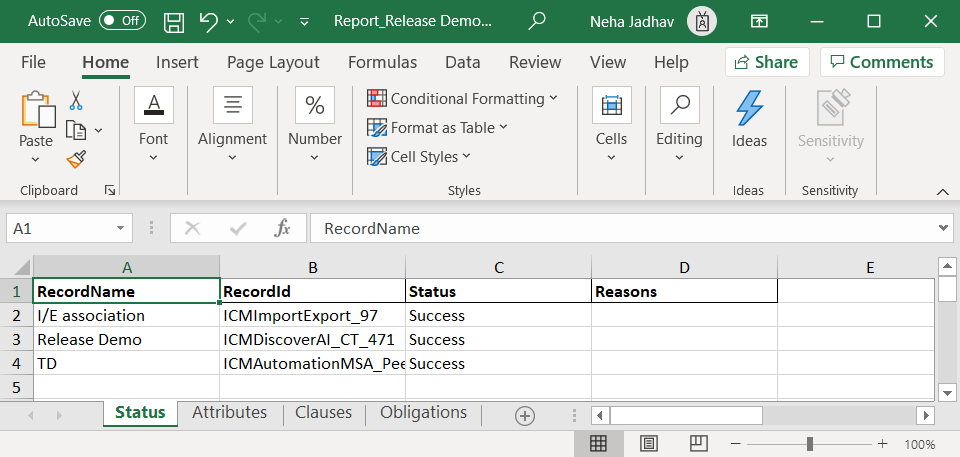Viewport: 960px width, 457px height.
Task: Click the Name Box showing A1
Action: click(x=60, y=228)
